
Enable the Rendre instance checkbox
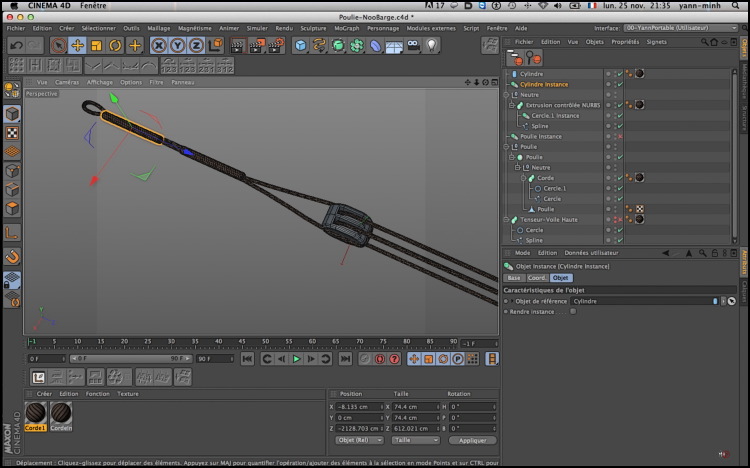(x=573, y=312)
